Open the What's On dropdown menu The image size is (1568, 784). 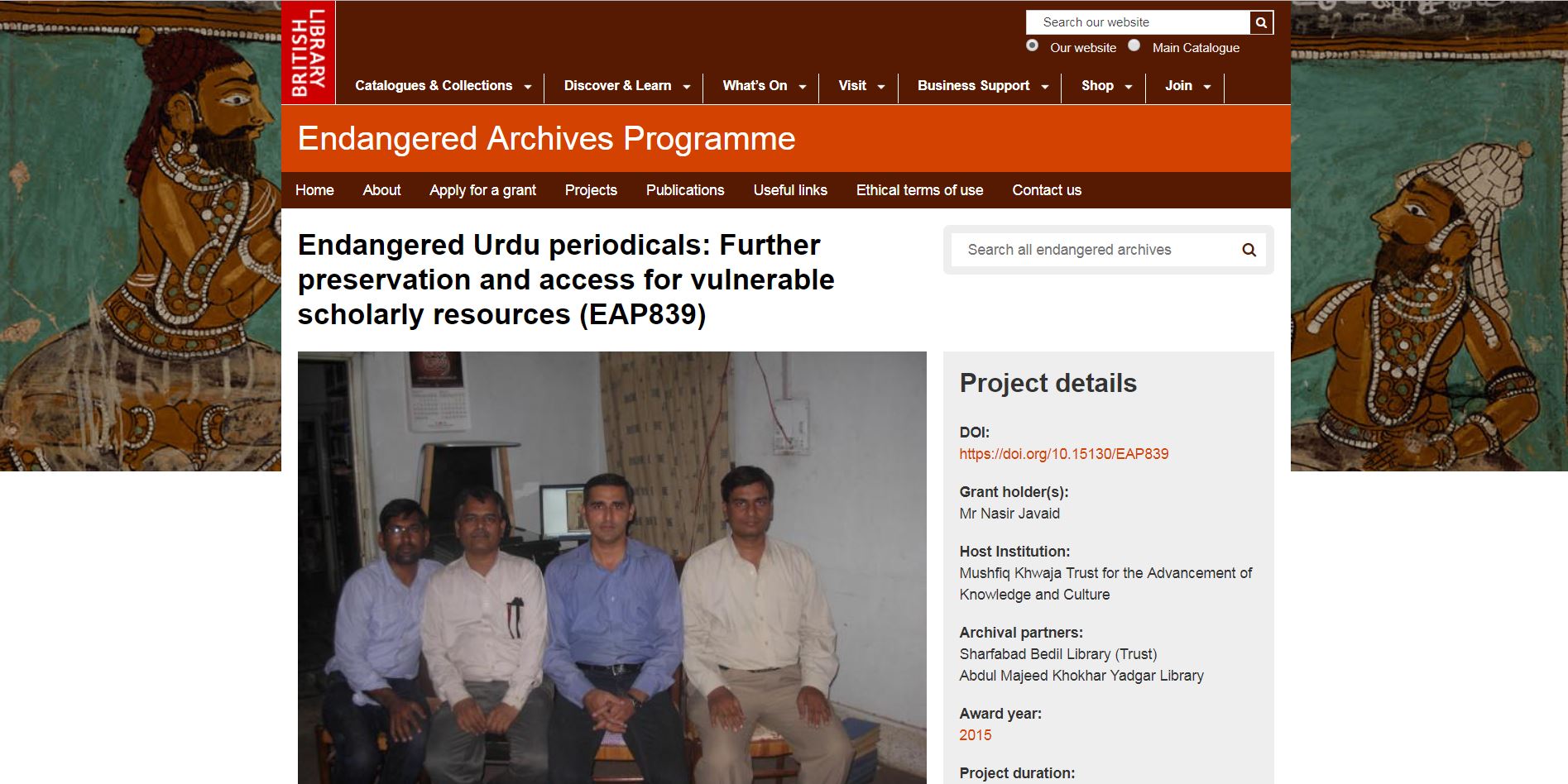(764, 86)
